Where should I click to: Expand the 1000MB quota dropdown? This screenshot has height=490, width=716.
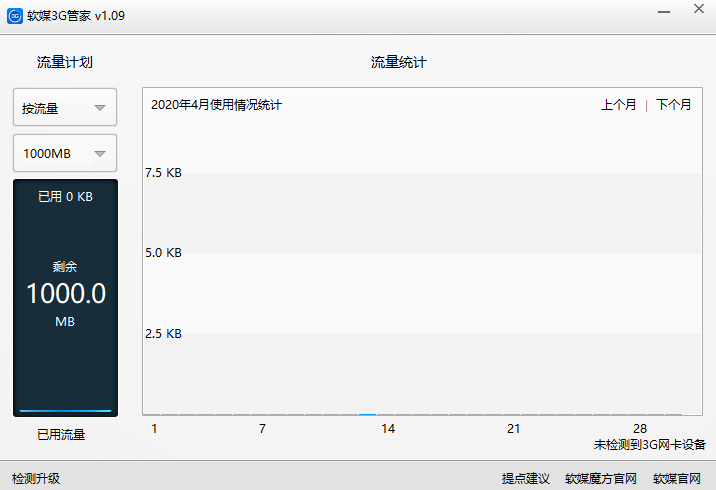(x=65, y=153)
